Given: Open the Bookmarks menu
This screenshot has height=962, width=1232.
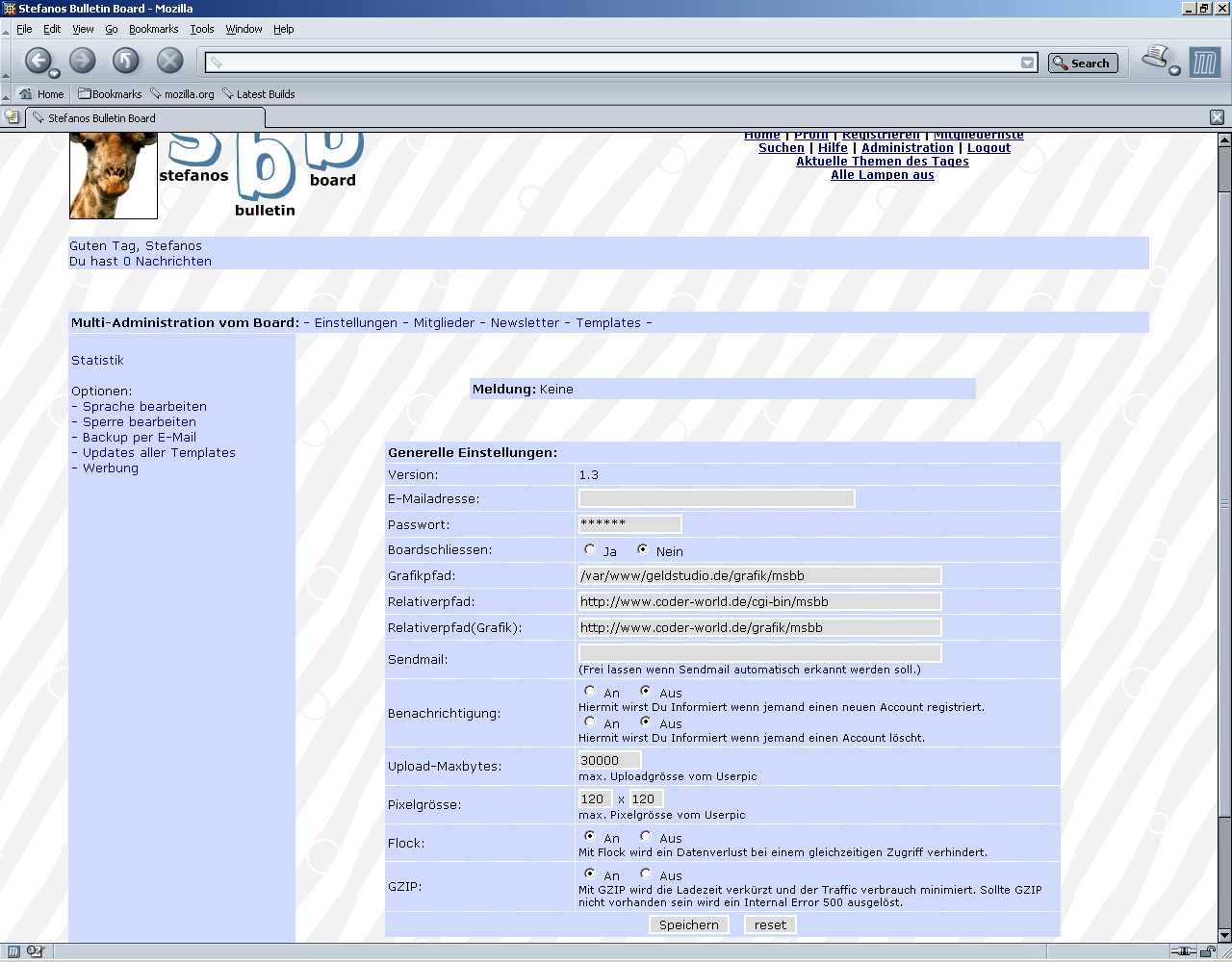Looking at the screenshot, I should (x=154, y=29).
